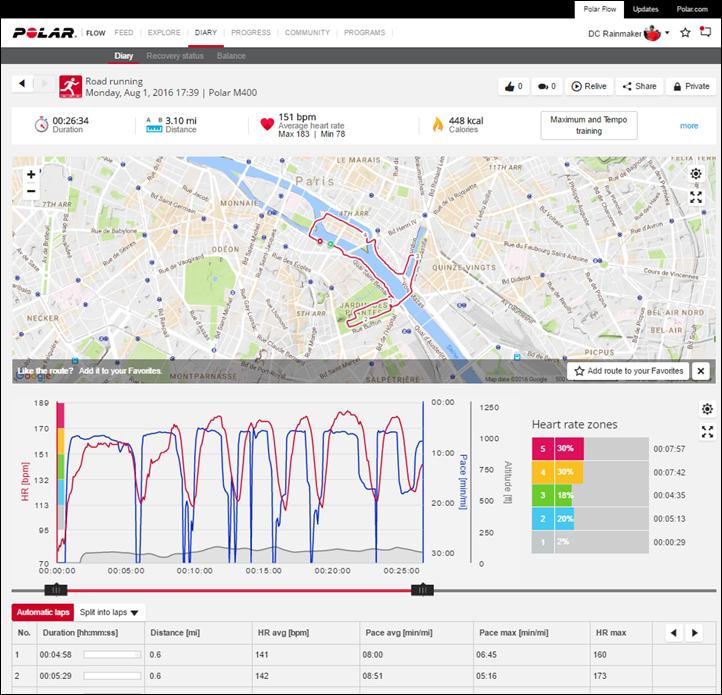Expand the heart rate chart to fullscreen
The image size is (722, 695).
707,432
